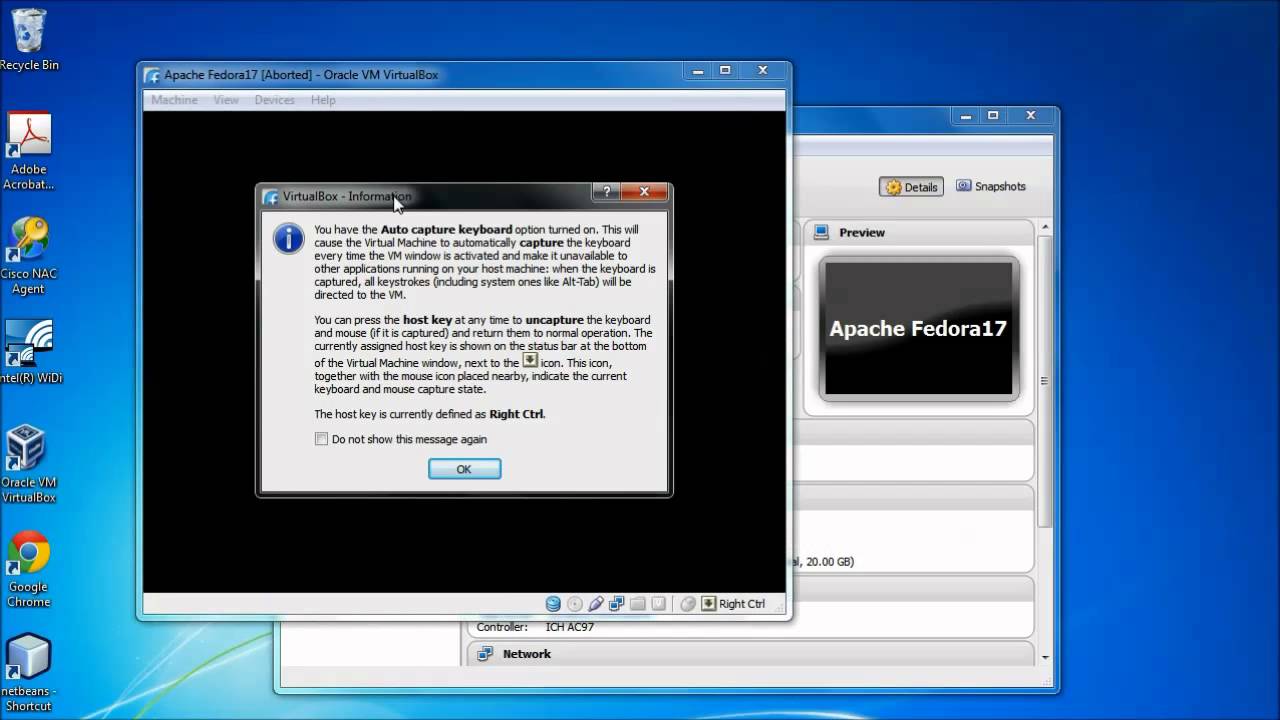Click the Apache Fedora17 preview thumbnail
This screenshot has width=1280, height=720.
(x=918, y=329)
